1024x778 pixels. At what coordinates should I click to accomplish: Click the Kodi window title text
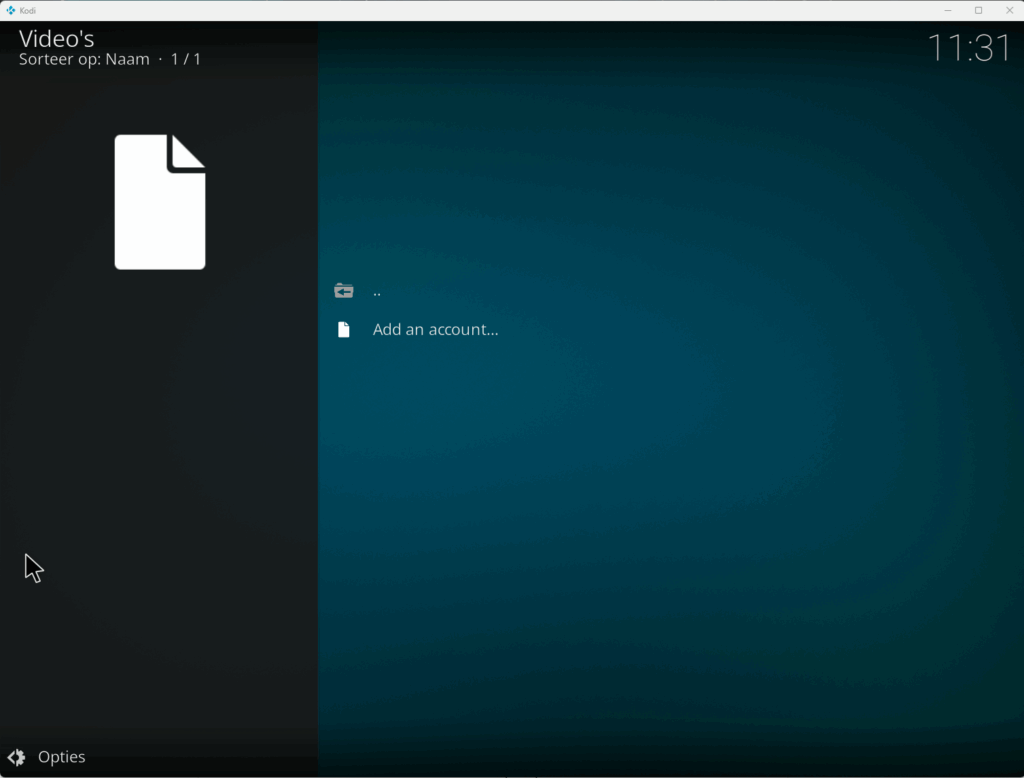coord(28,10)
